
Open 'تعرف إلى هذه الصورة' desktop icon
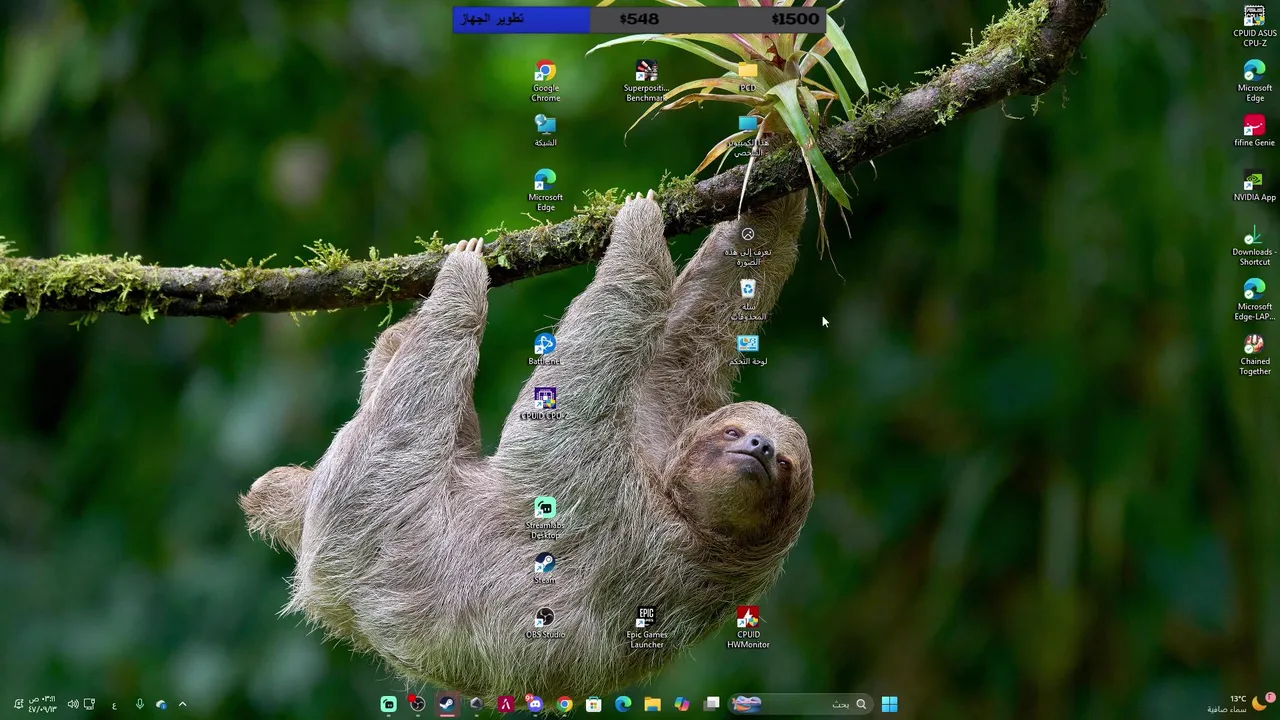(x=747, y=245)
